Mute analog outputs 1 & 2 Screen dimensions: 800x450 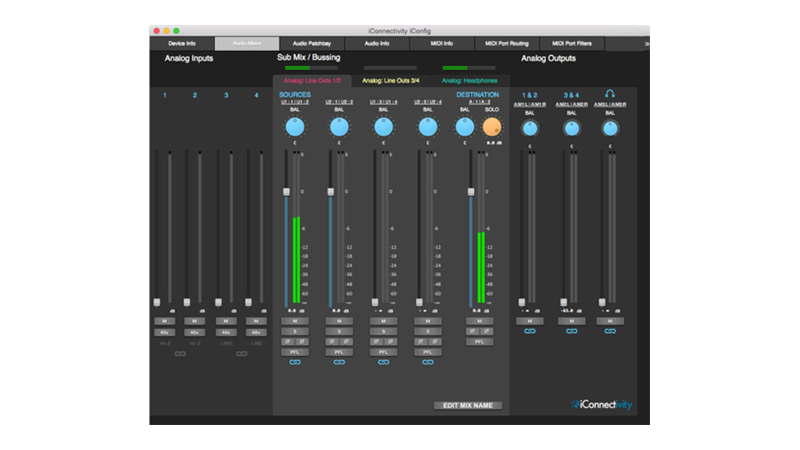[530, 321]
